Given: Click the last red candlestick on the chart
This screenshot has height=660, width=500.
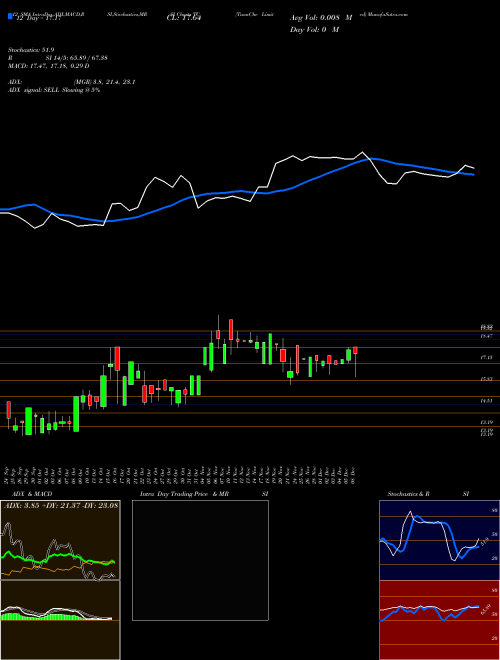Looking at the screenshot, I should click(356, 350).
